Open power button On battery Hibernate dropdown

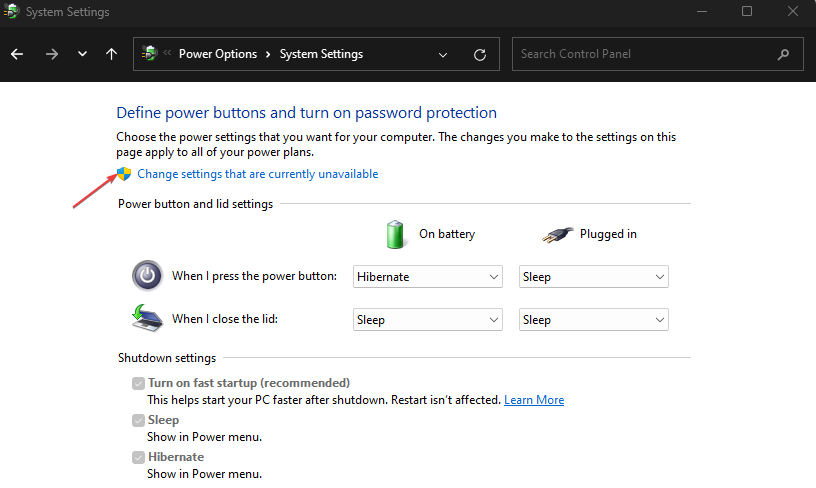click(x=428, y=277)
